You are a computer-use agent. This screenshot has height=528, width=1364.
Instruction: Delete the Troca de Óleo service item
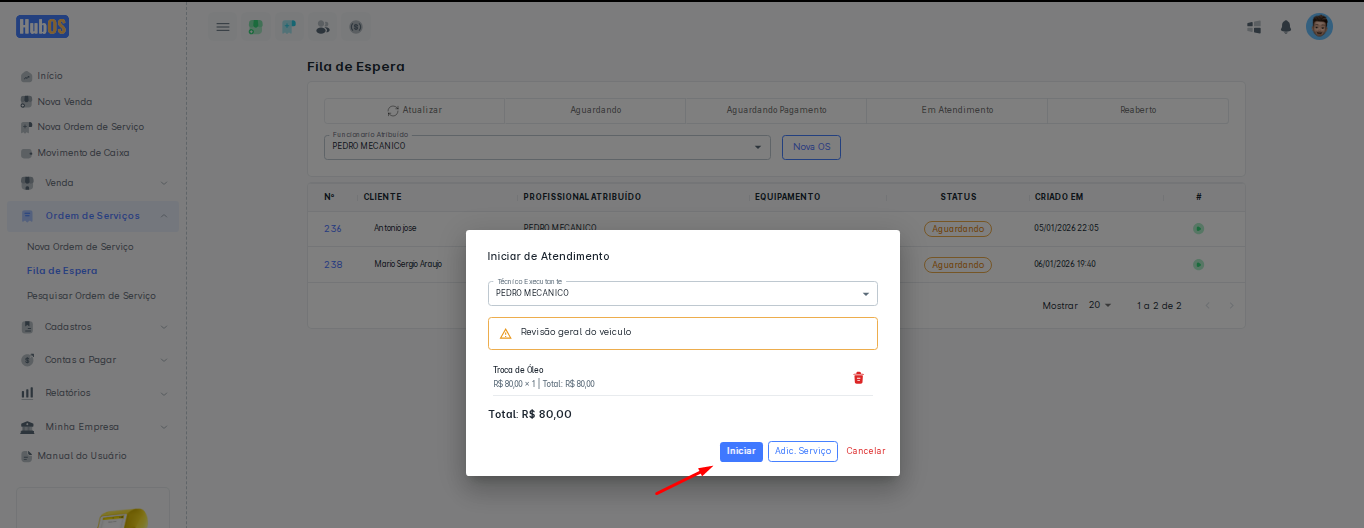click(858, 378)
